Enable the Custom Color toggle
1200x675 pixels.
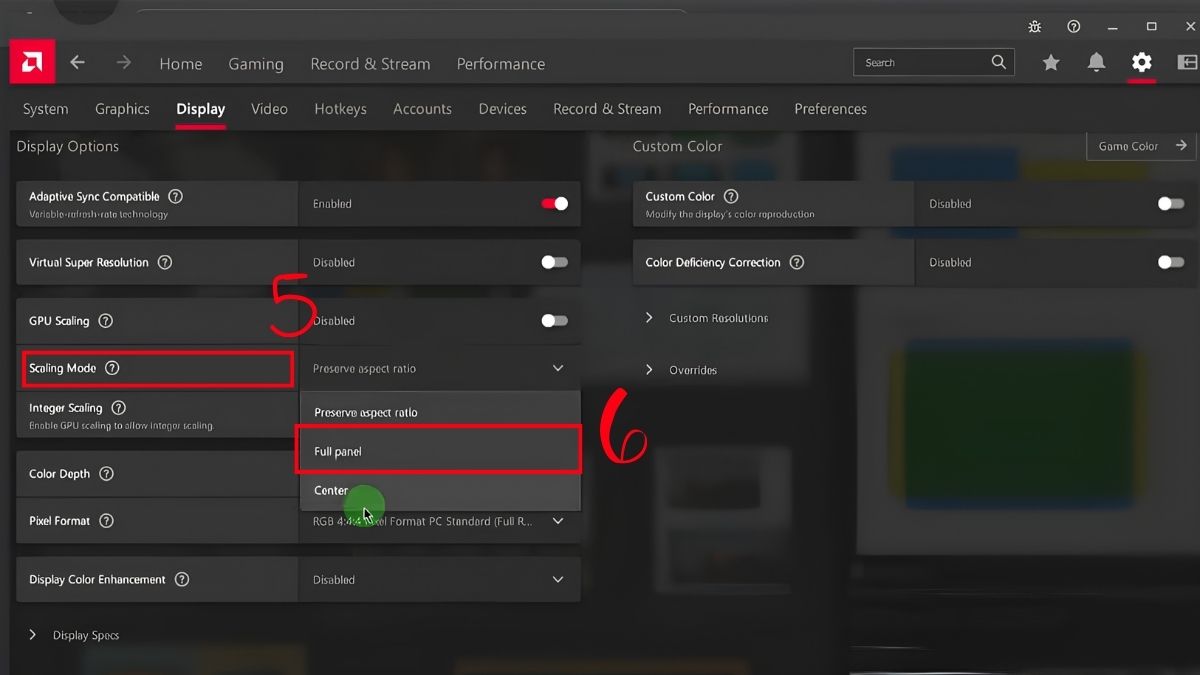click(1170, 203)
